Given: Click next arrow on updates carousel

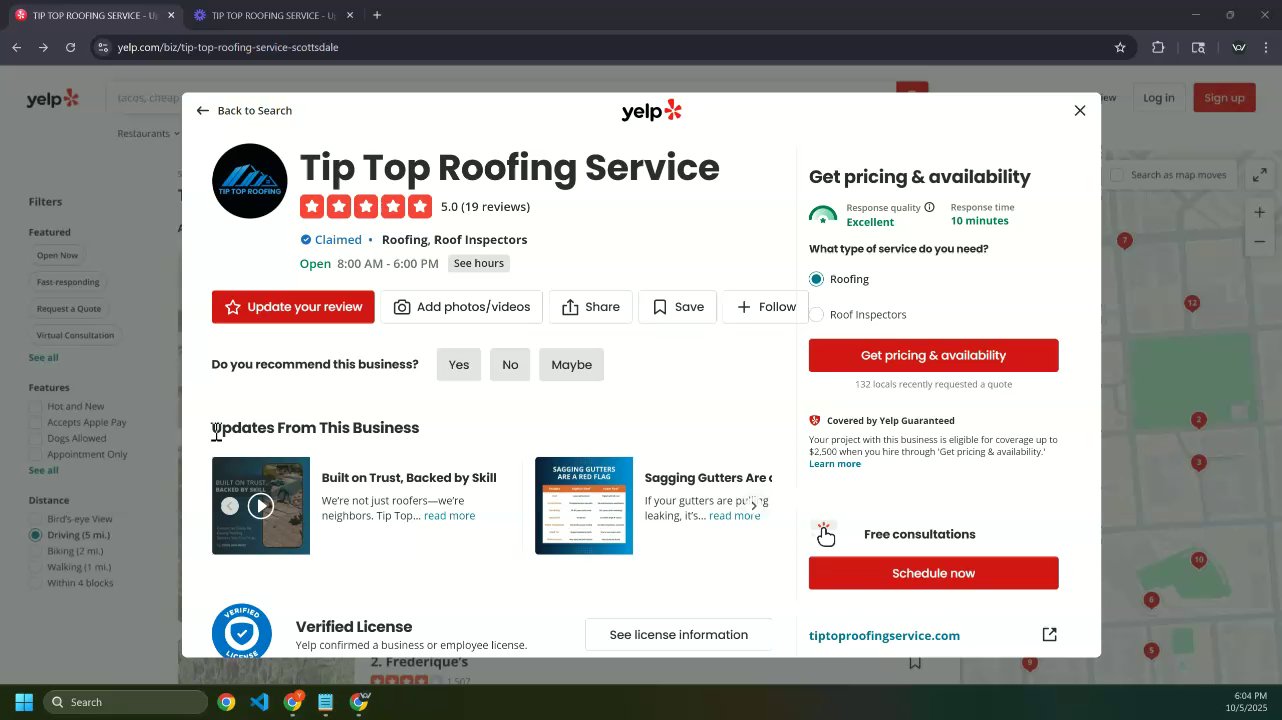Looking at the screenshot, I should pos(754,506).
